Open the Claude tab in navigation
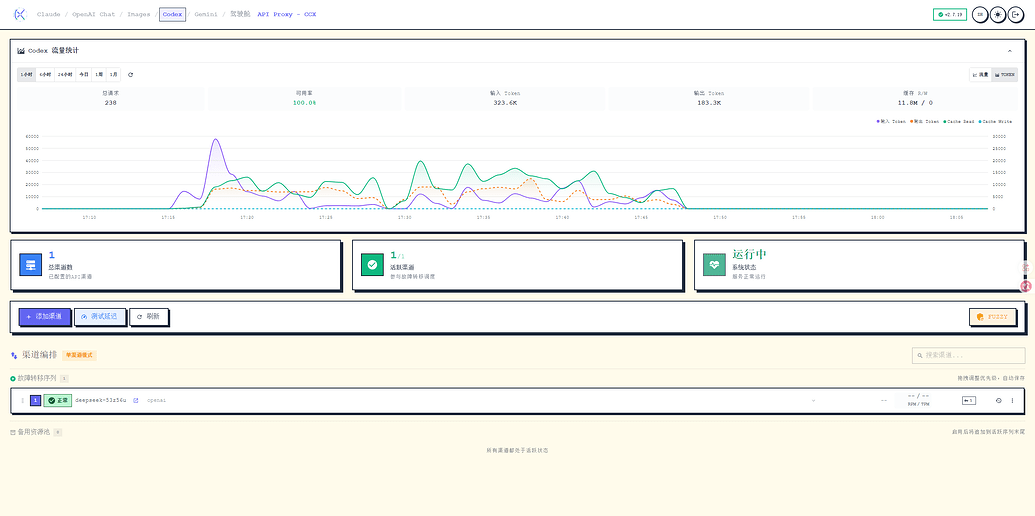 (48, 14)
